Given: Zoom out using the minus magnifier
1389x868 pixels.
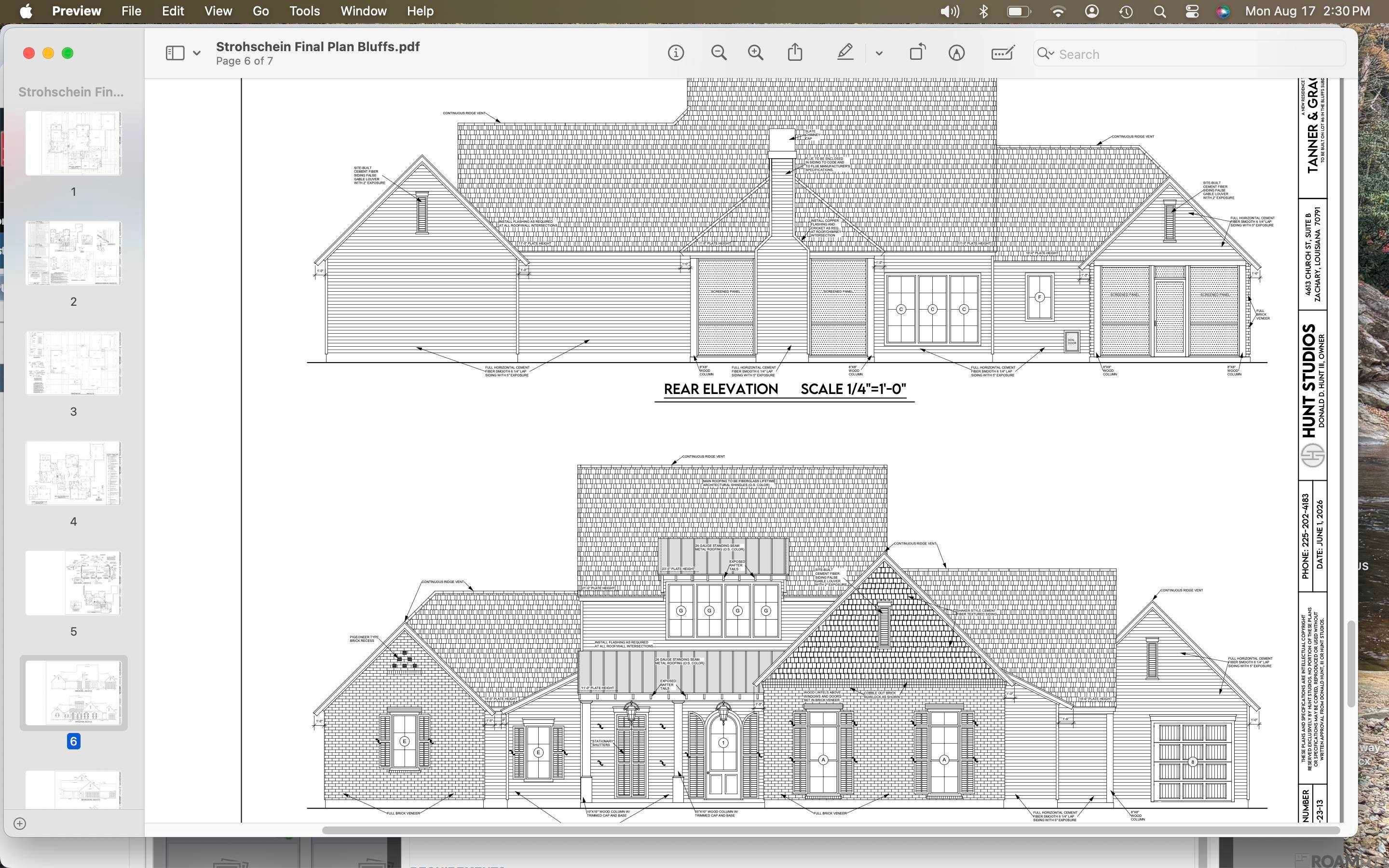Looking at the screenshot, I should pos(719,54).
